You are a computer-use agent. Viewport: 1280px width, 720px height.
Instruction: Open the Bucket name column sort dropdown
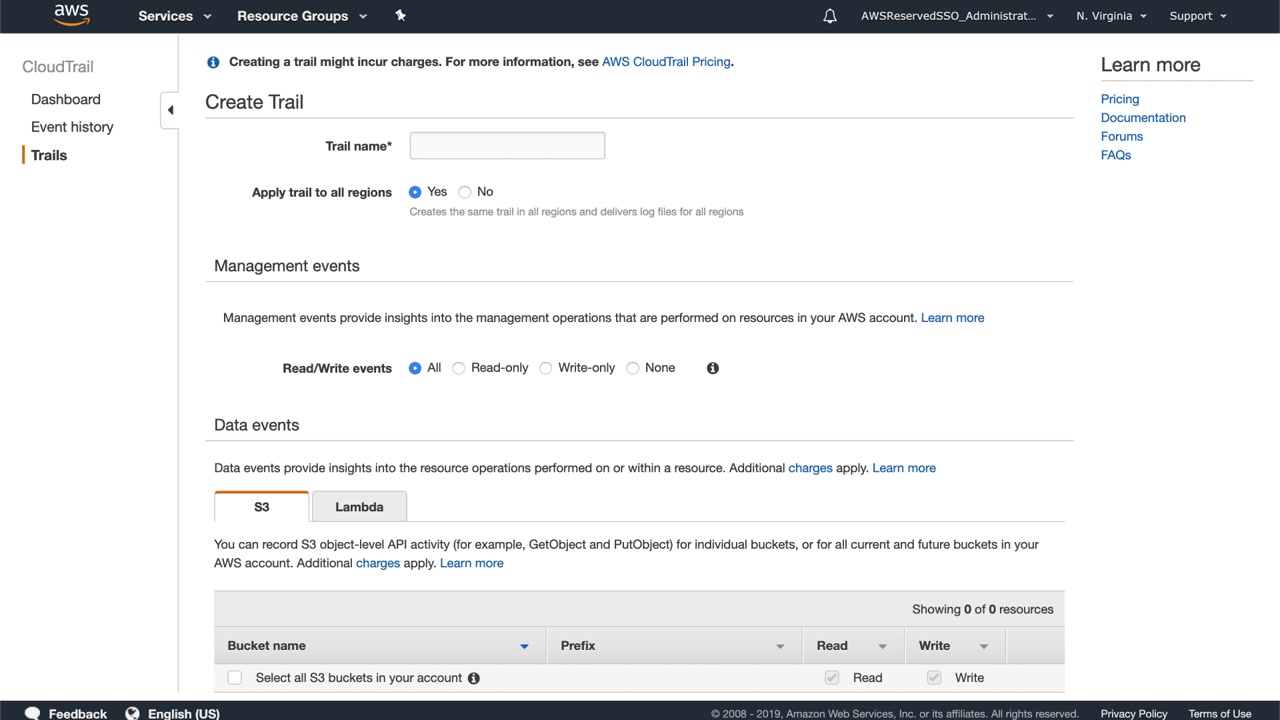click(524, 646)
